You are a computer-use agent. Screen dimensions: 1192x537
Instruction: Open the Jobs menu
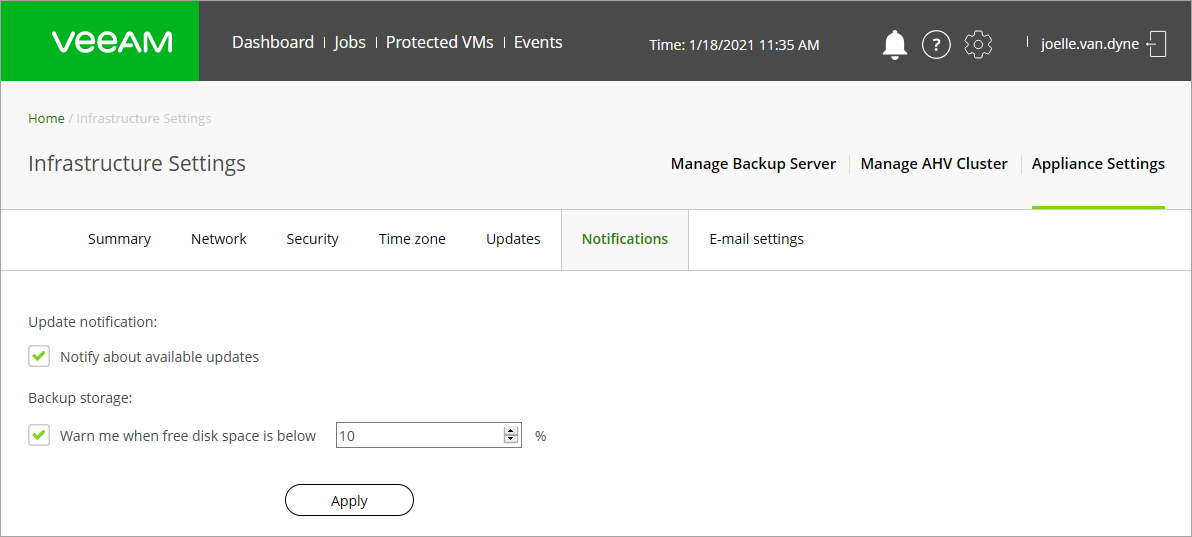point(350,42)
